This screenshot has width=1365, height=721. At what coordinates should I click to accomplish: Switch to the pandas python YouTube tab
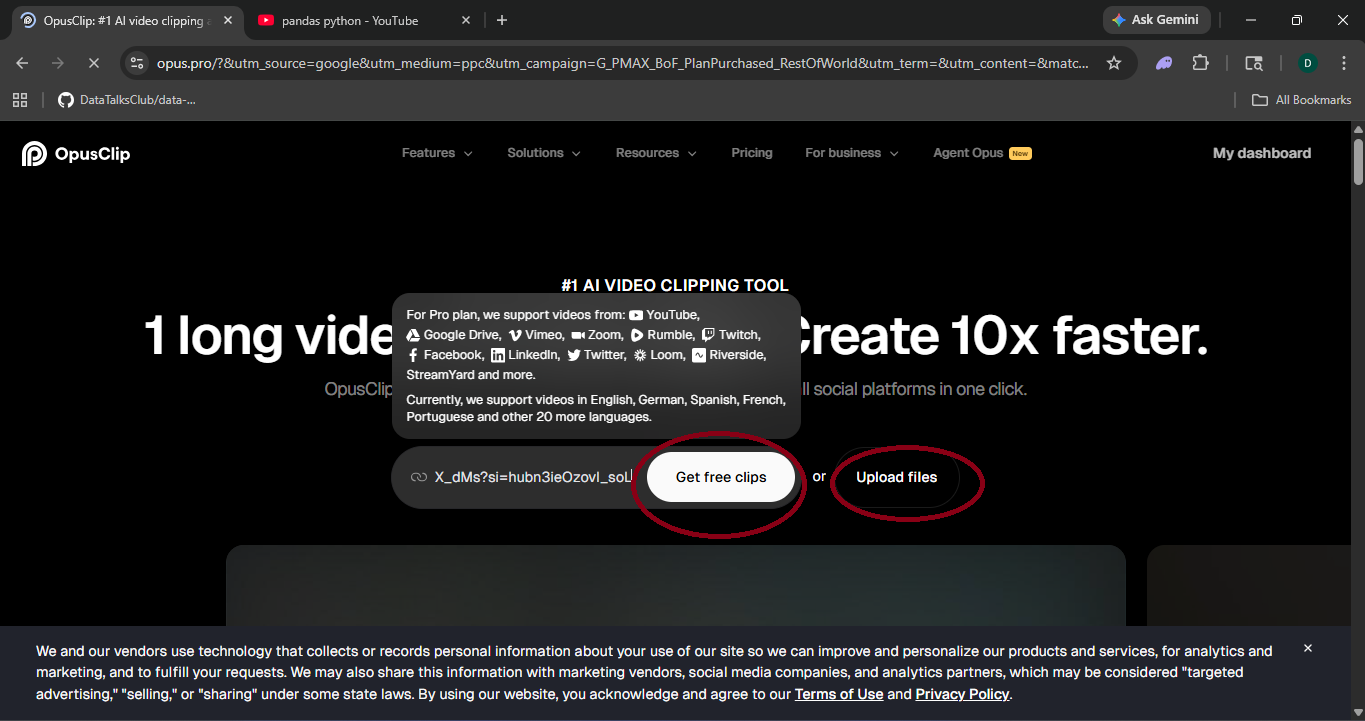(362, 20)
